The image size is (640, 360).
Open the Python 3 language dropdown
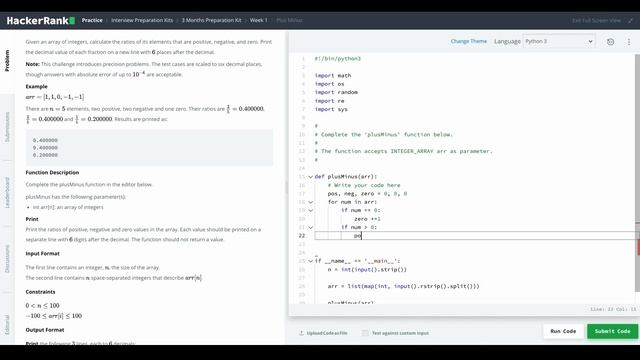(x=559, y=41)
